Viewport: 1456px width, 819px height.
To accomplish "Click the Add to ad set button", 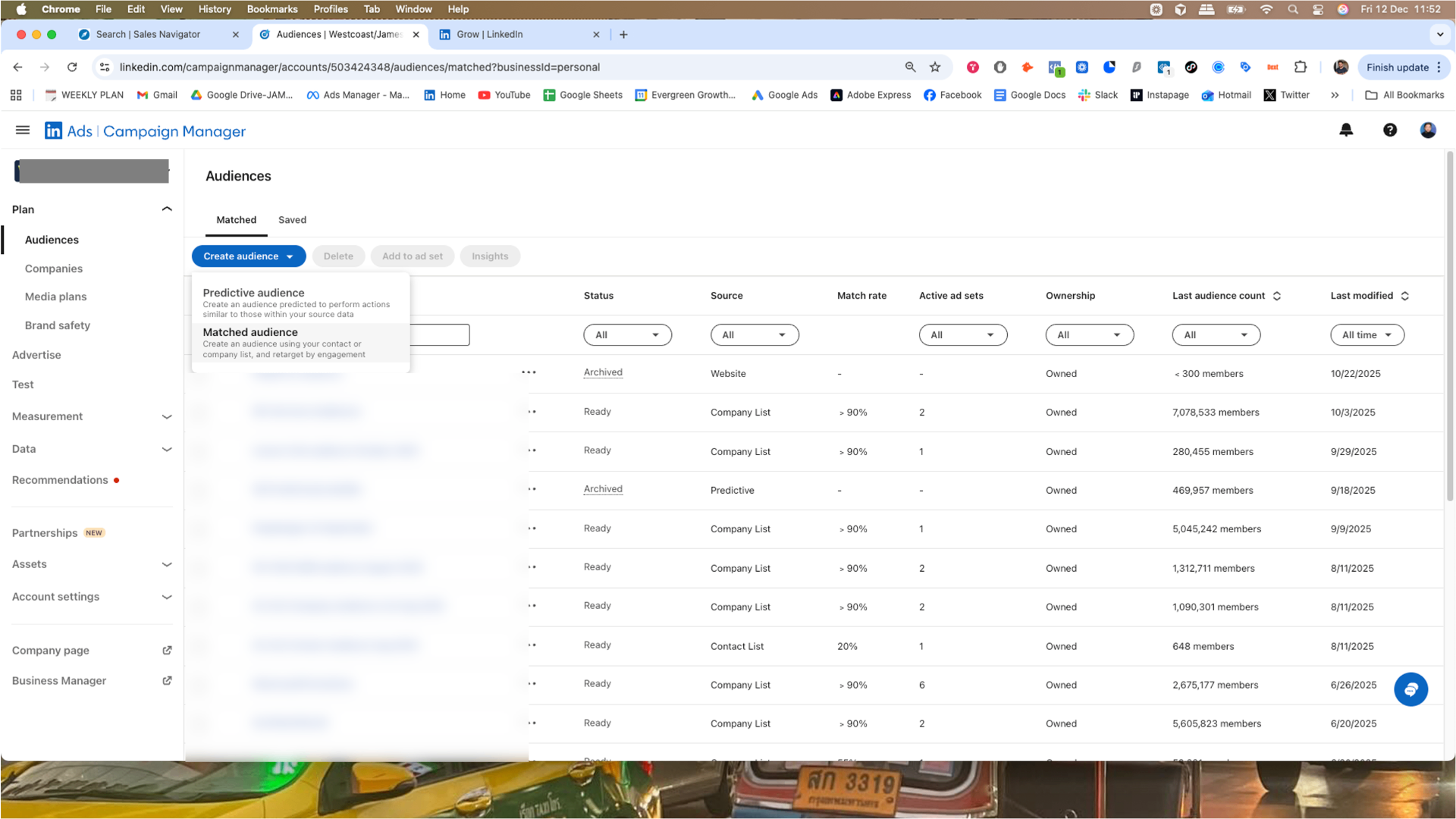I will pyautogui.click(x=413, y=256).
